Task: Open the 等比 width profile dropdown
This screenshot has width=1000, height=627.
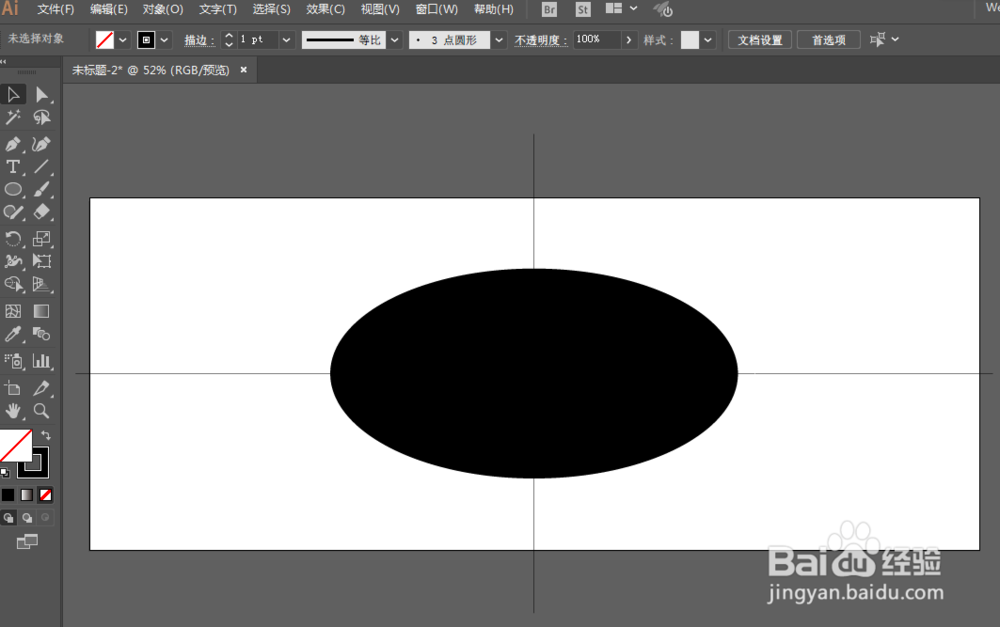Action: click(393, 40)
